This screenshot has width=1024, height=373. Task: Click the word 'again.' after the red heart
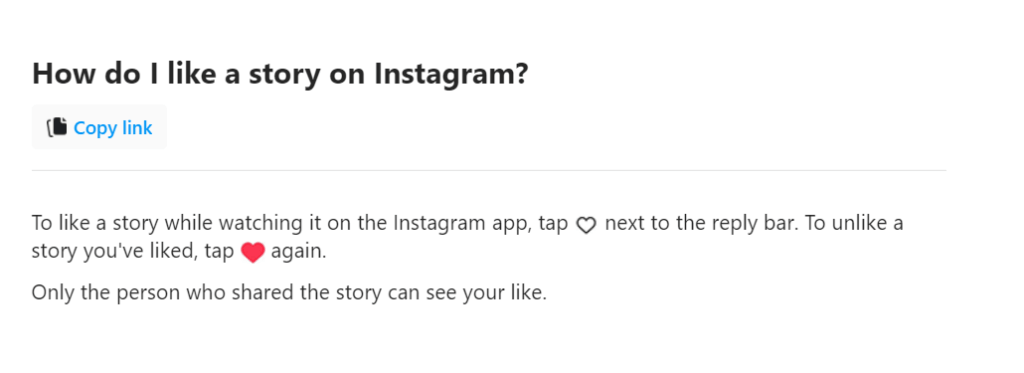point(298,252)
